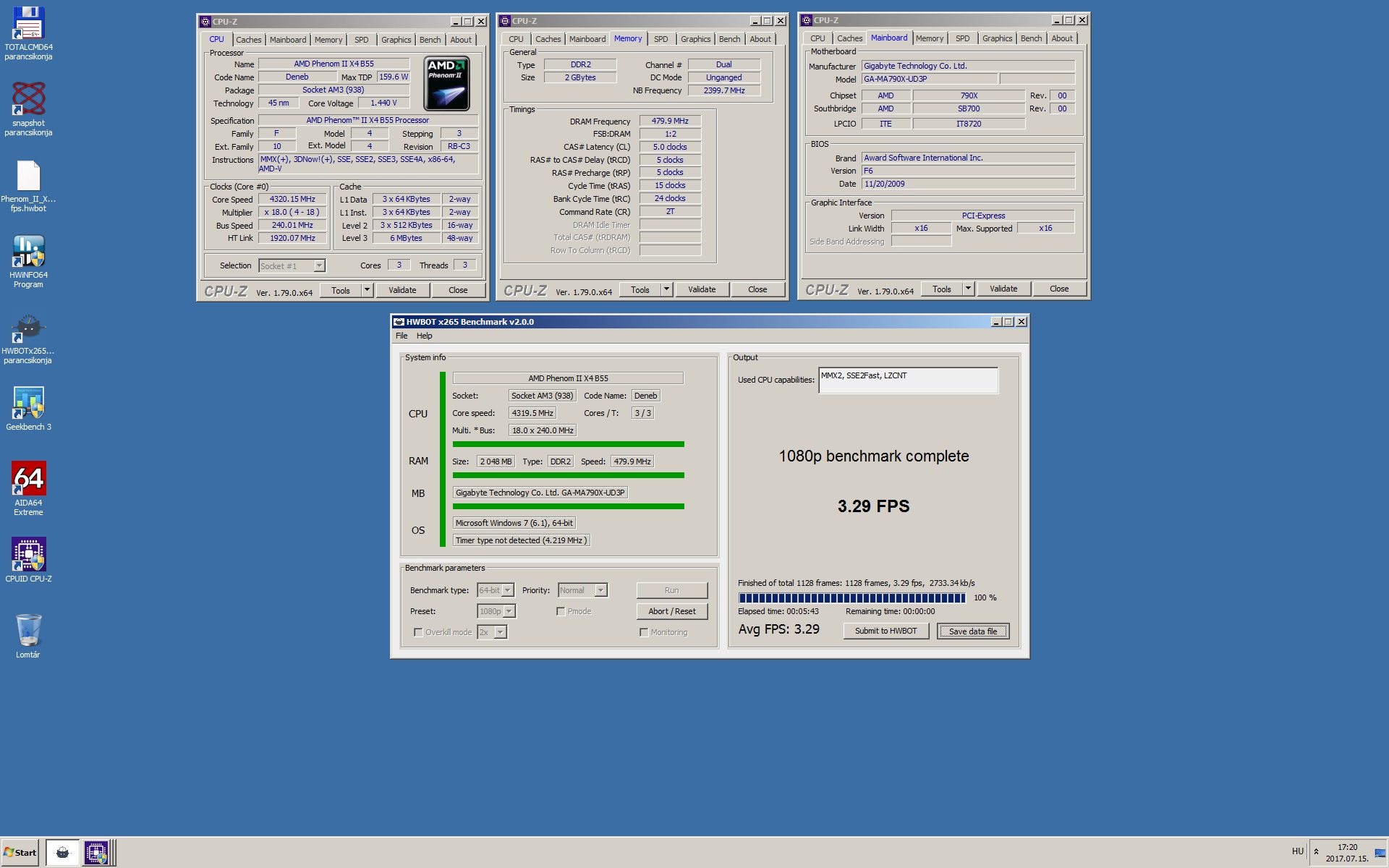Image resolution: width=1389 pixels, height=868 pixels.
Task: Click the 100% benchmark progress bar
Action: (852, 597)
